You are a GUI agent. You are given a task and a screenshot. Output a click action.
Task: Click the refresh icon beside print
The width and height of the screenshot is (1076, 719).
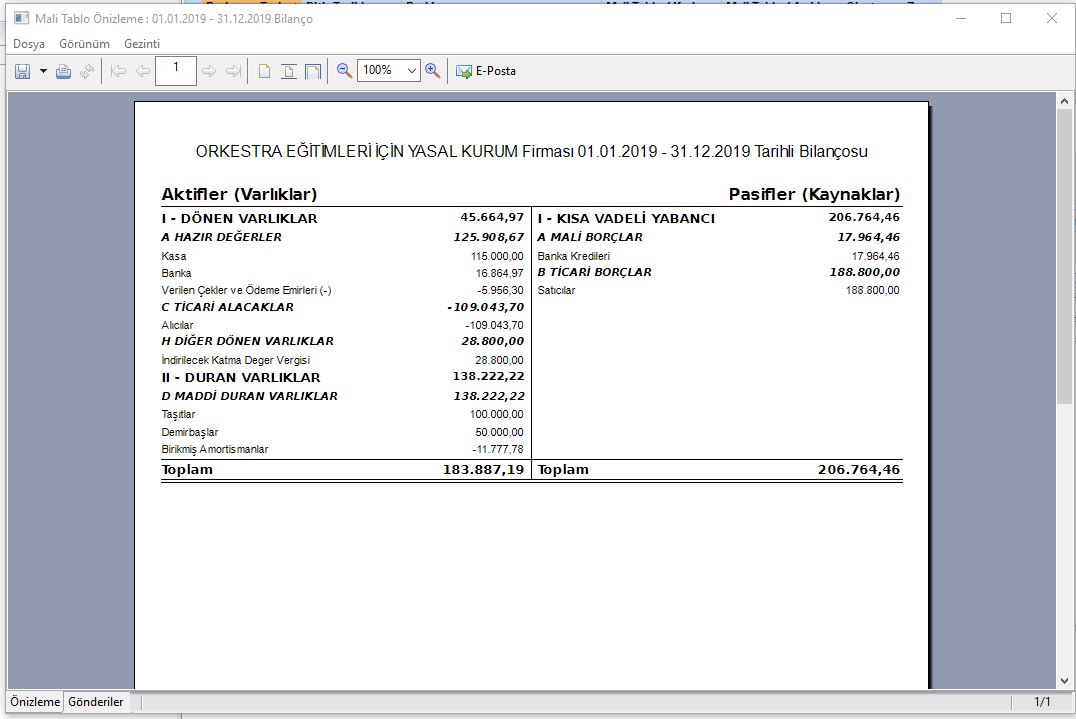pos(87,71)
